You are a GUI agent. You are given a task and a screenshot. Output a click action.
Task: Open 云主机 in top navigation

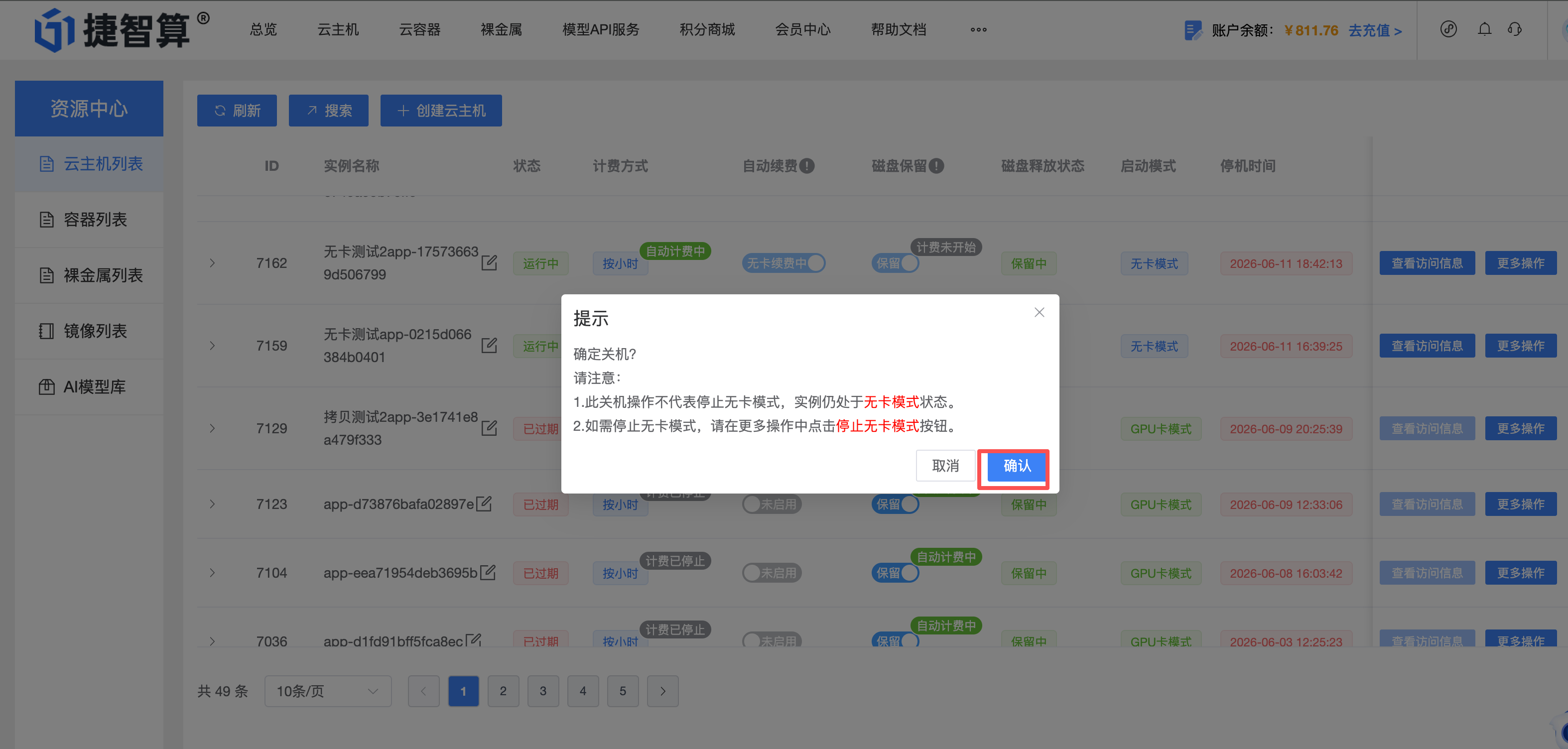338,30
